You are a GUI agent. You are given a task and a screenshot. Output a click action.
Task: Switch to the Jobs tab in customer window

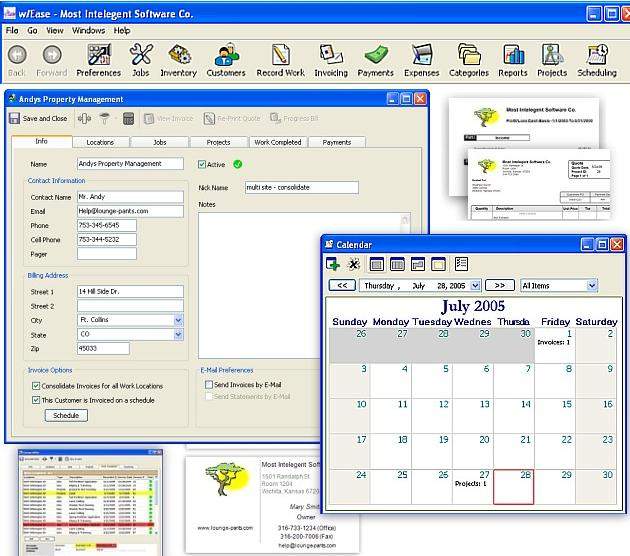pos(160,142)
